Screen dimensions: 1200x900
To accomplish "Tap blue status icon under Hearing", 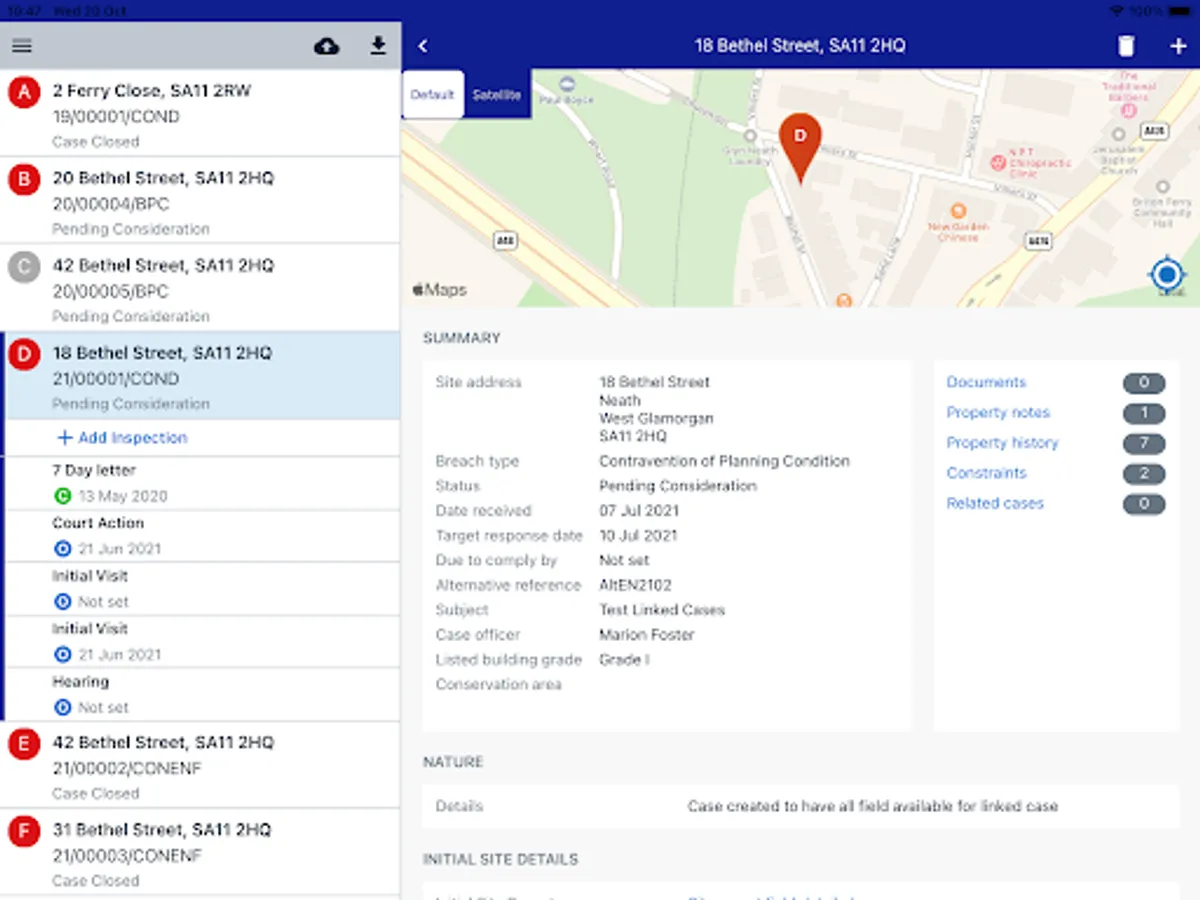I will coord(63,707).
